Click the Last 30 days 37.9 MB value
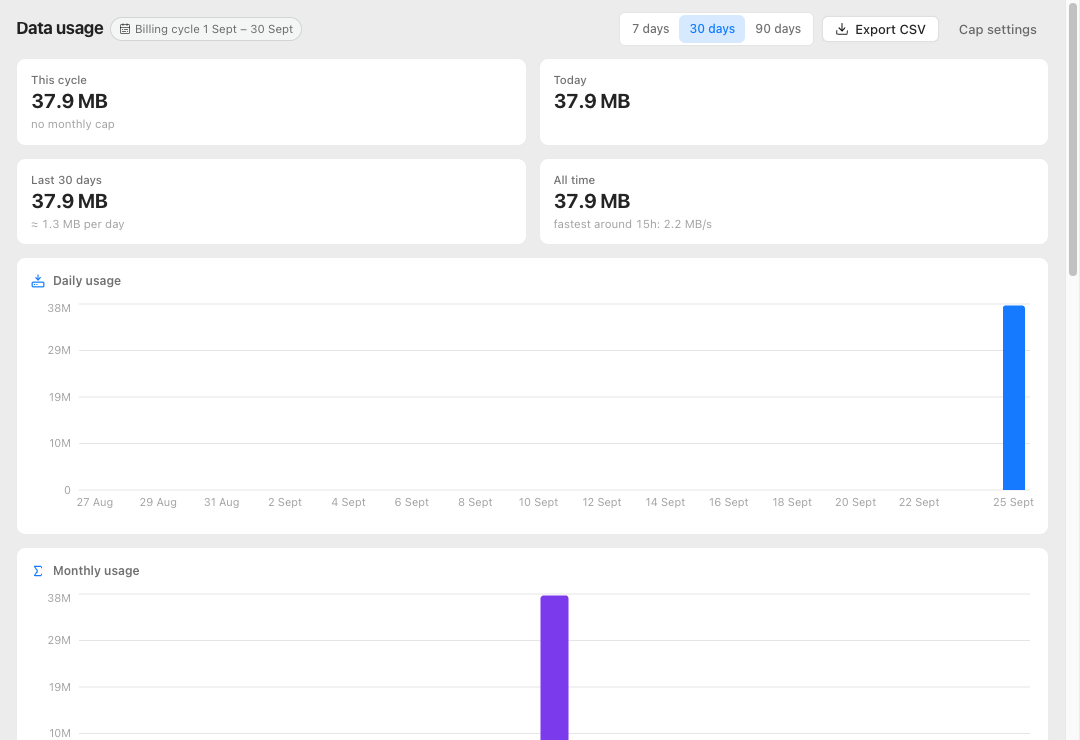 (x=70, y=201)
